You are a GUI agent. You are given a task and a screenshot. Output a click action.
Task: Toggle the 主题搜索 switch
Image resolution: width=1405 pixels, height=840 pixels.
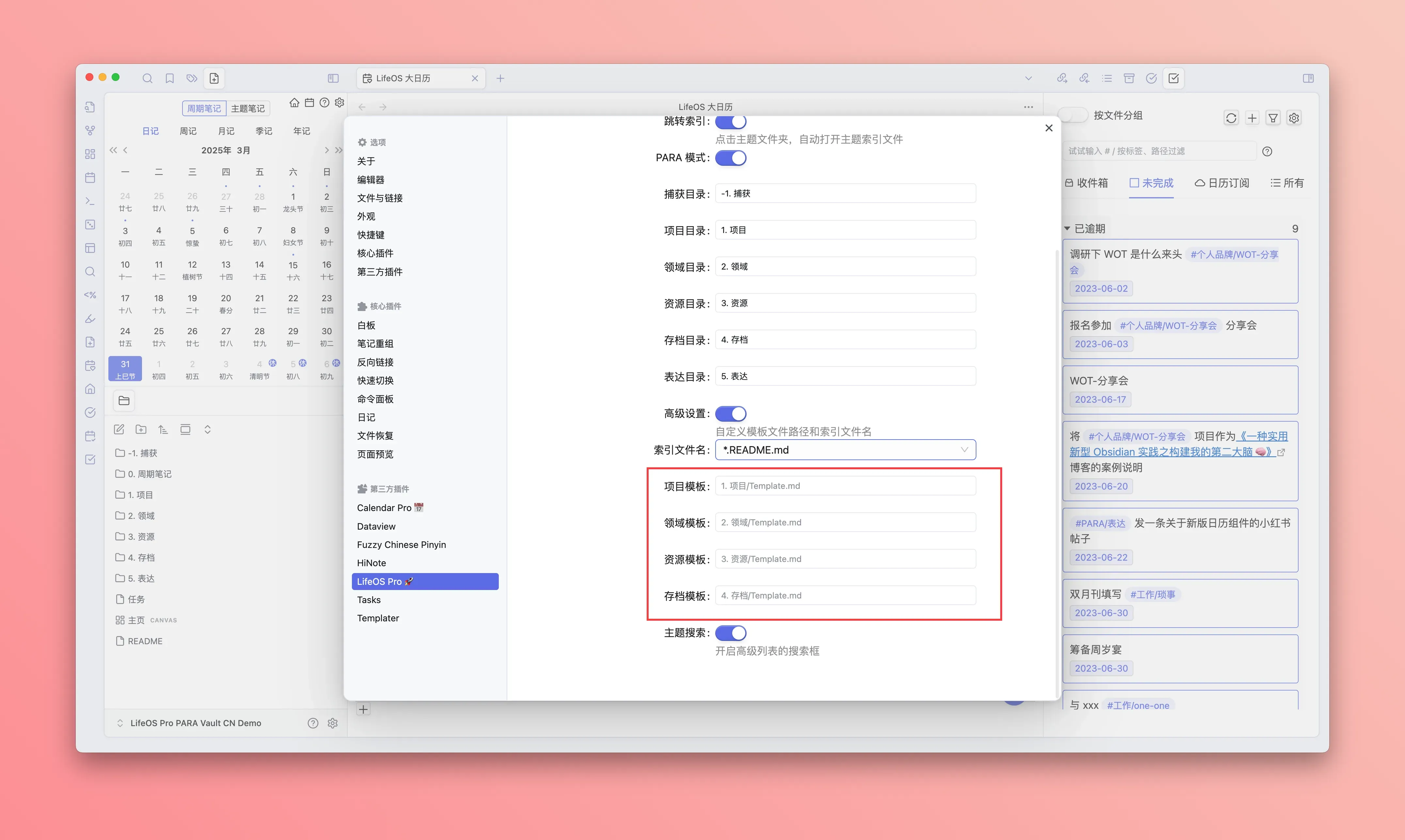pos(730,633)
